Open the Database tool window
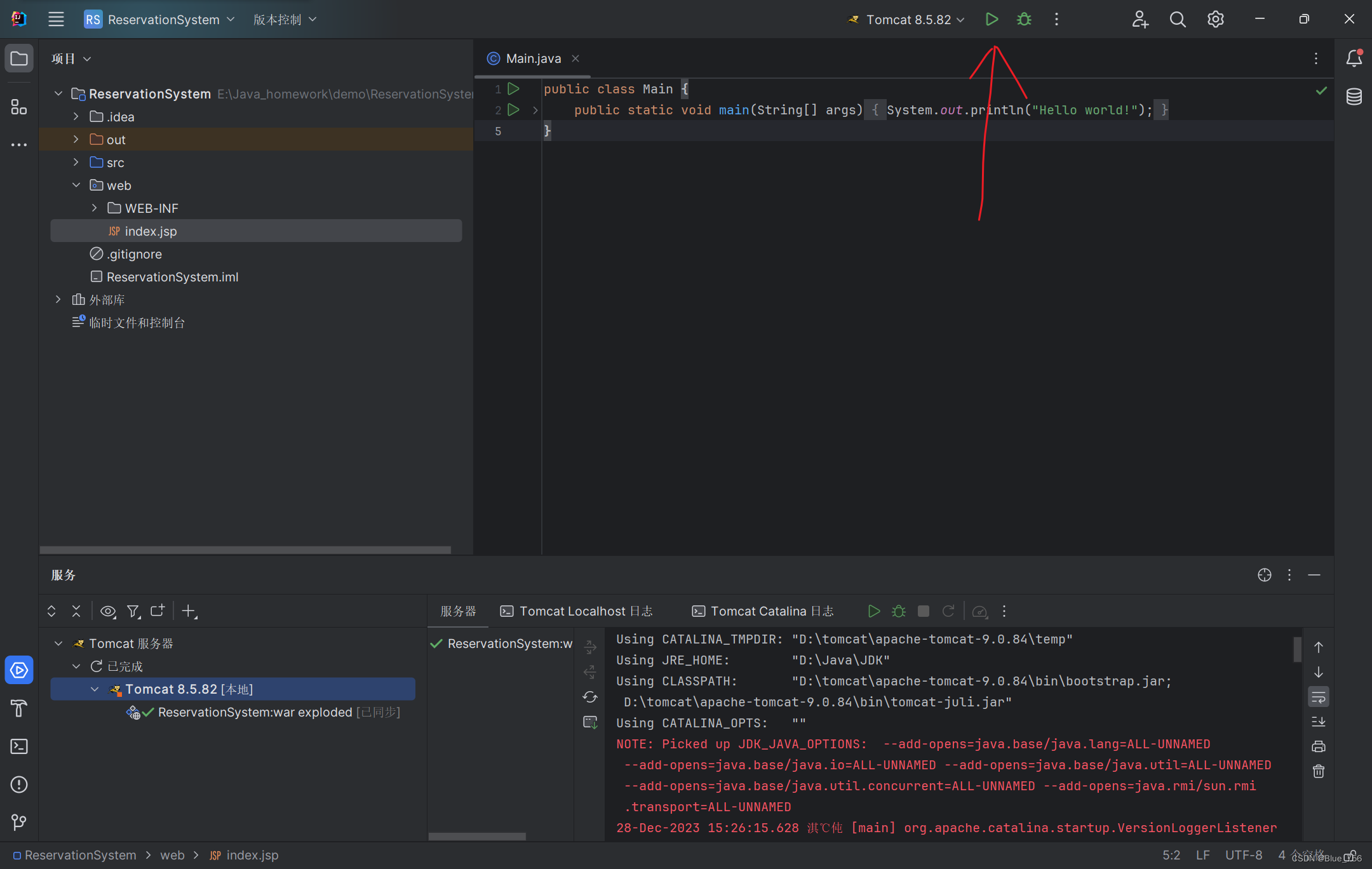 coord(1354,97)
